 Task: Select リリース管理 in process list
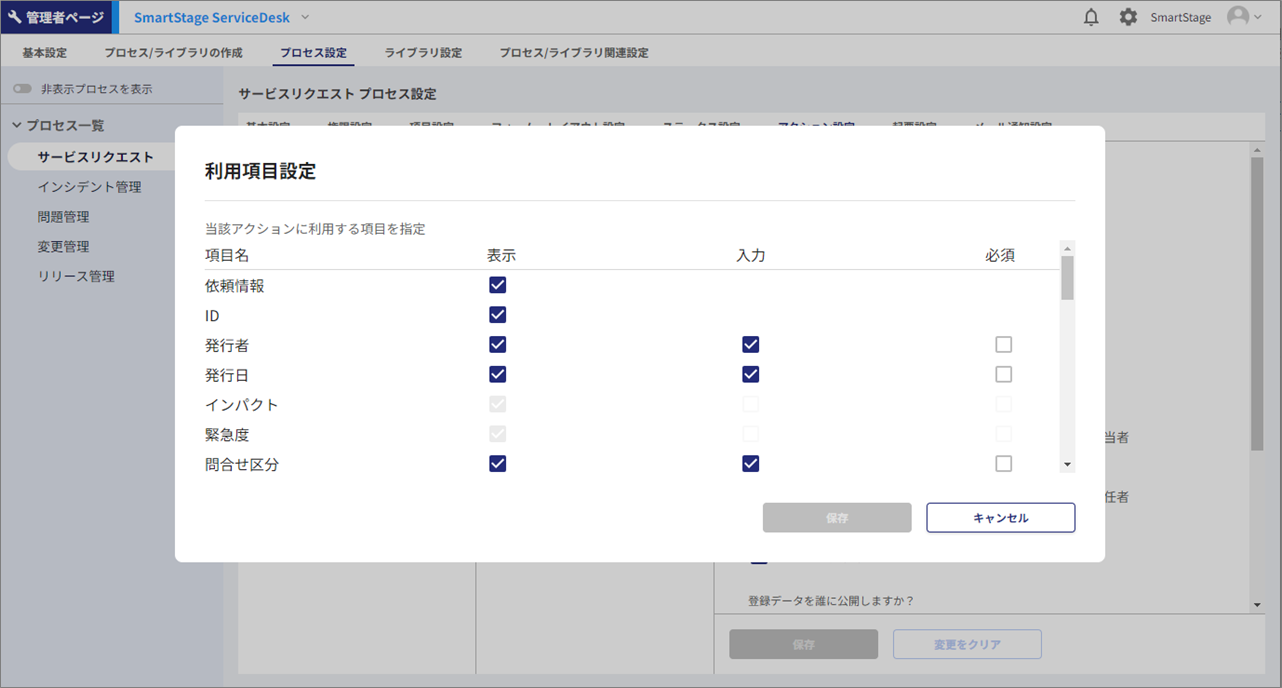[x=76, y=277]
